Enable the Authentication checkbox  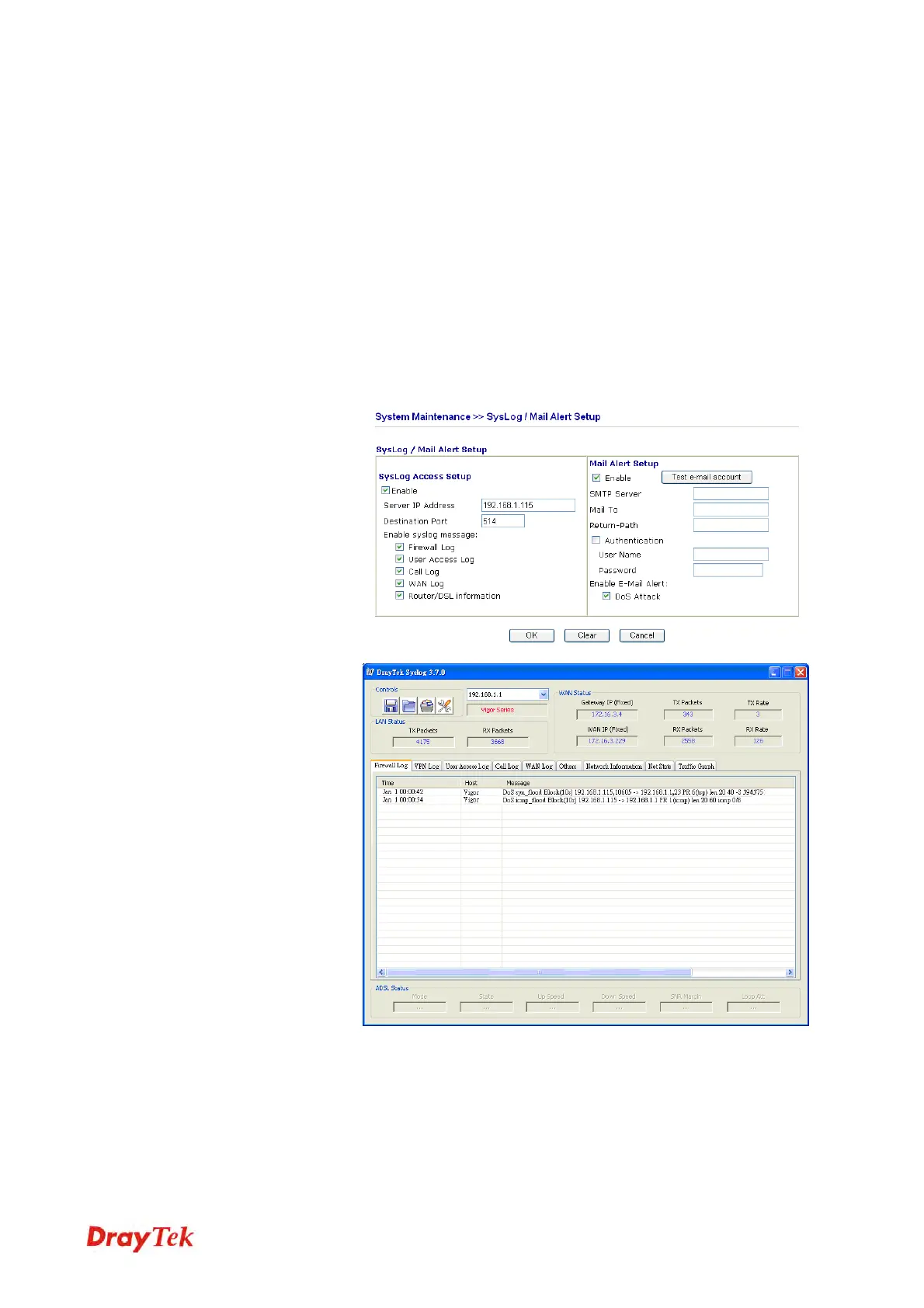pos(596,540)
